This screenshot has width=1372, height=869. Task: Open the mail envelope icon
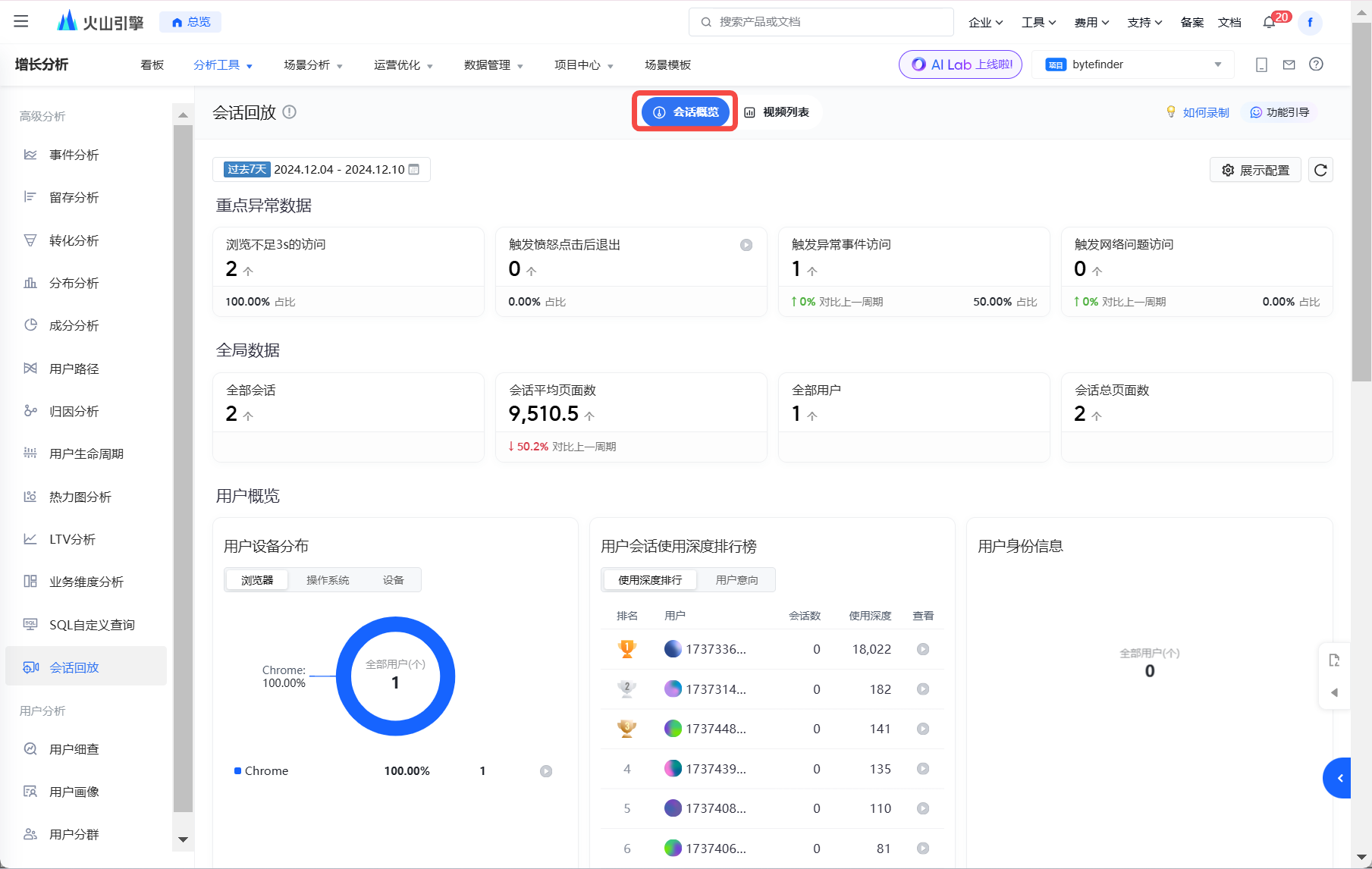pos(1289,64)
